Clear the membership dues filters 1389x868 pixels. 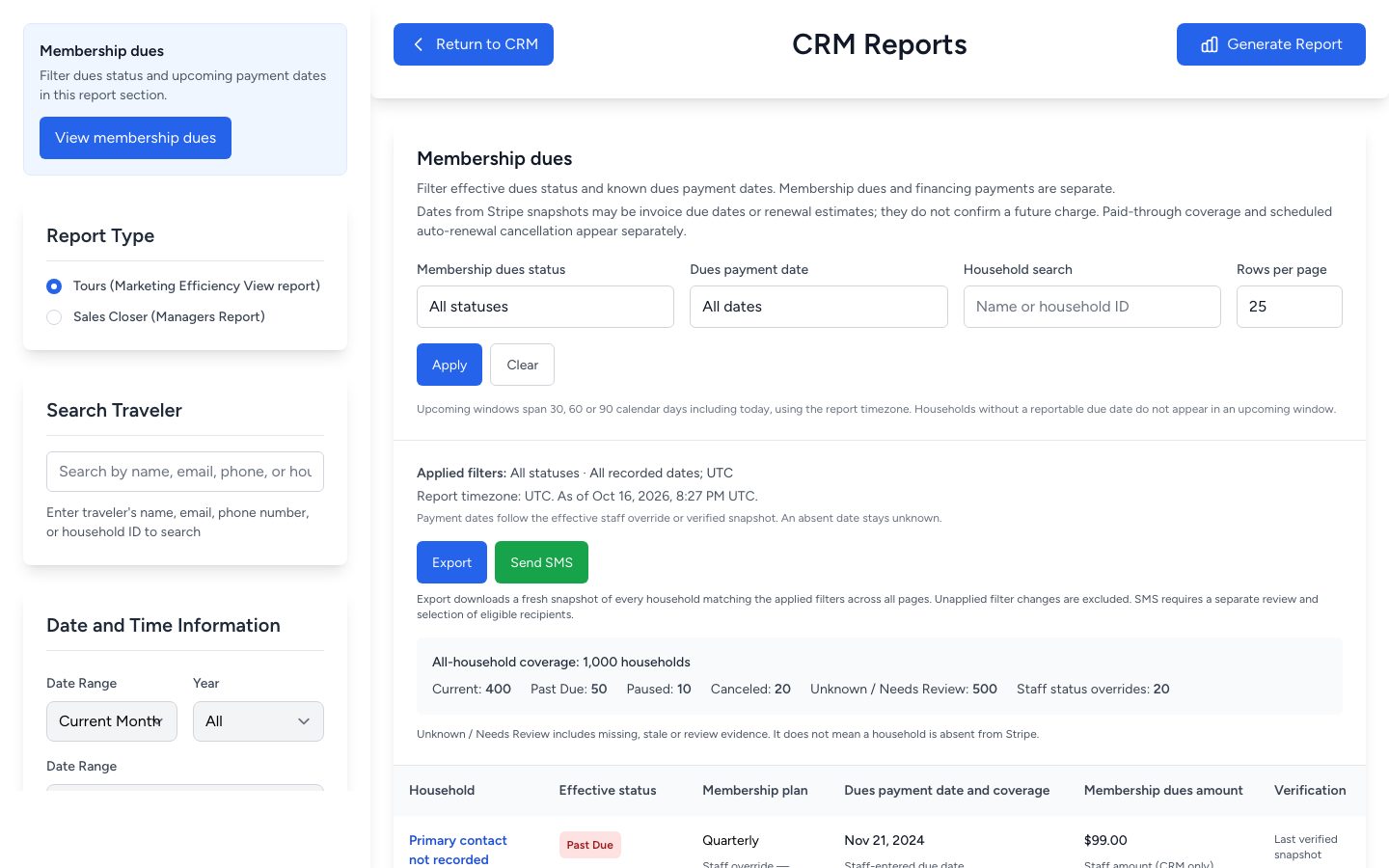tap(522, 365)
